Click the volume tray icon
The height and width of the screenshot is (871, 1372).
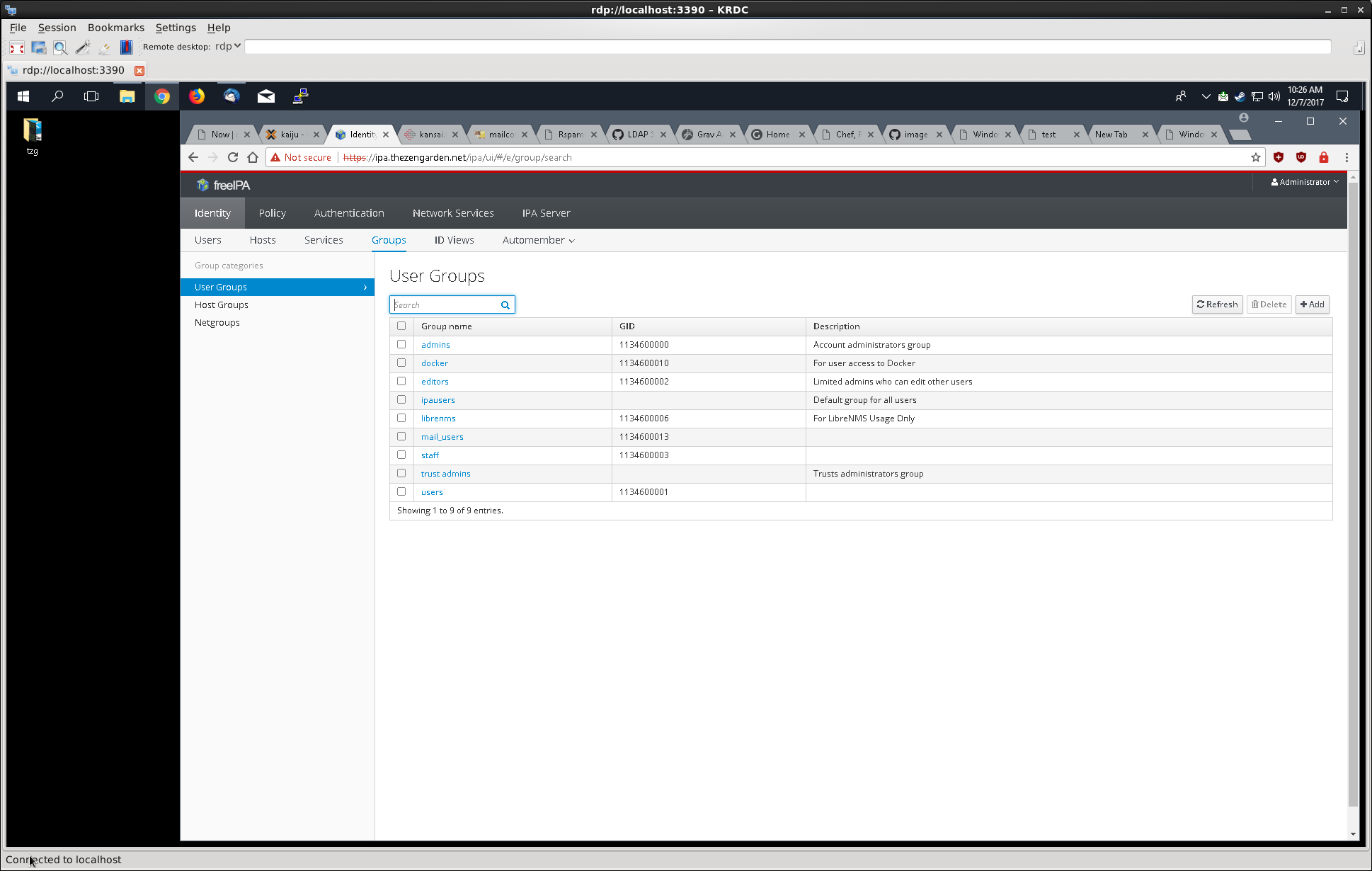[x=1274, y=96]
